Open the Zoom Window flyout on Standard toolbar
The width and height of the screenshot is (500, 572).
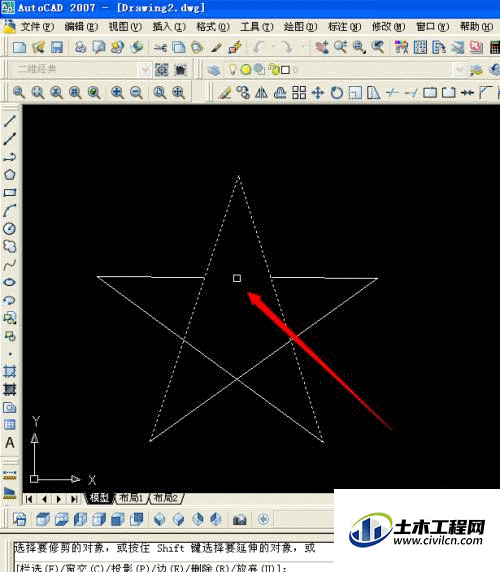coord(359,47)
